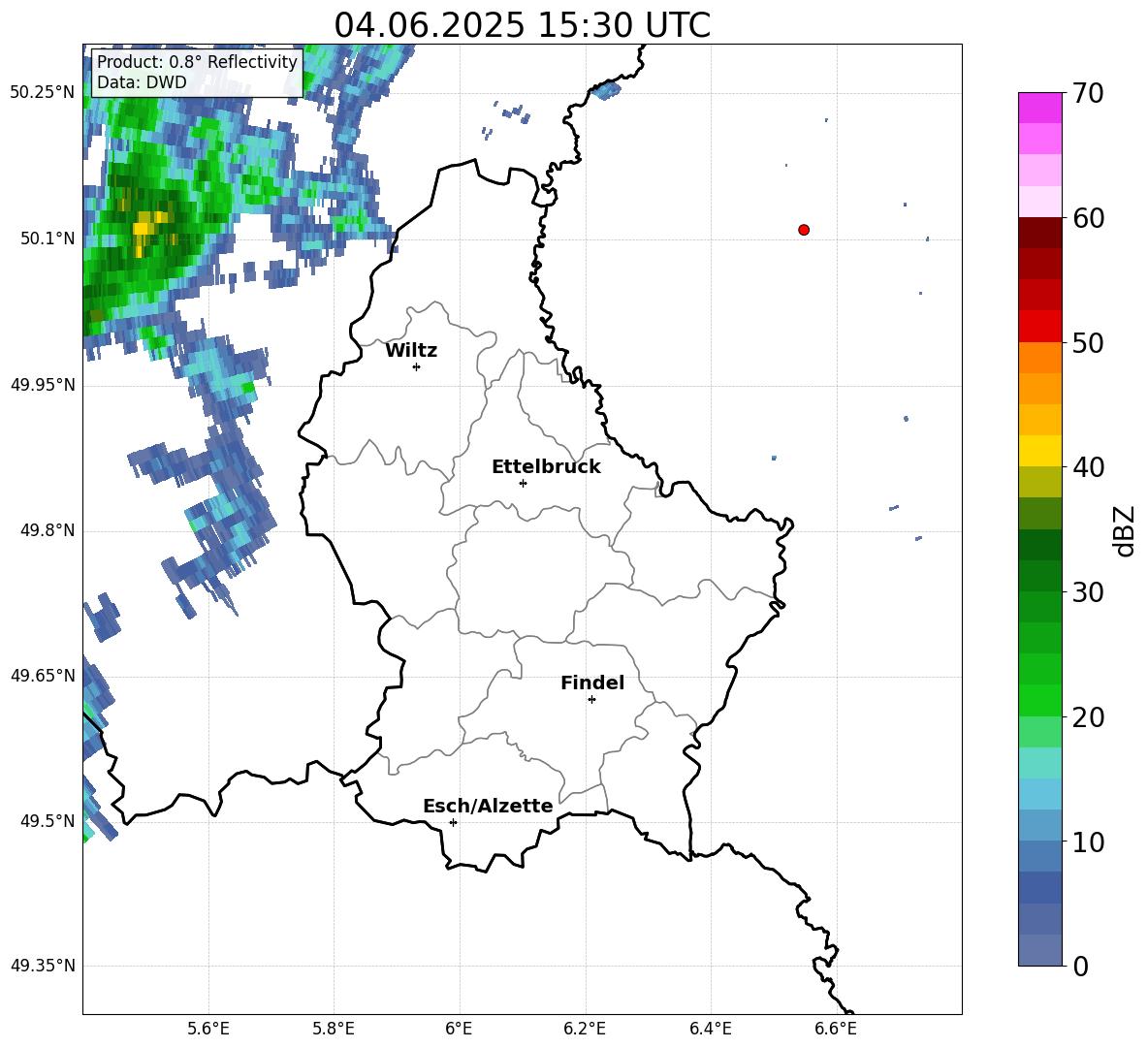Click the 50.1°N latitude label
Viewport: 1148px width, 1048px height.
[x=48, y=238]
